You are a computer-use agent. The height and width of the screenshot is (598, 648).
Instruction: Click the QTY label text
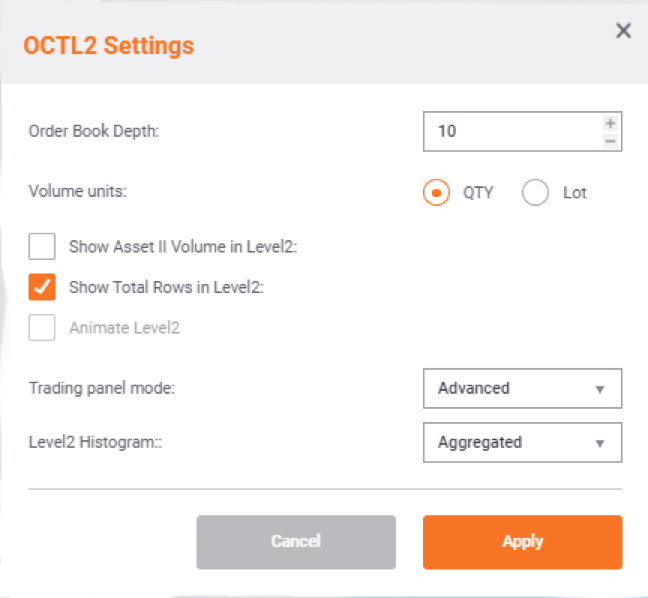[x=478, y=193]
